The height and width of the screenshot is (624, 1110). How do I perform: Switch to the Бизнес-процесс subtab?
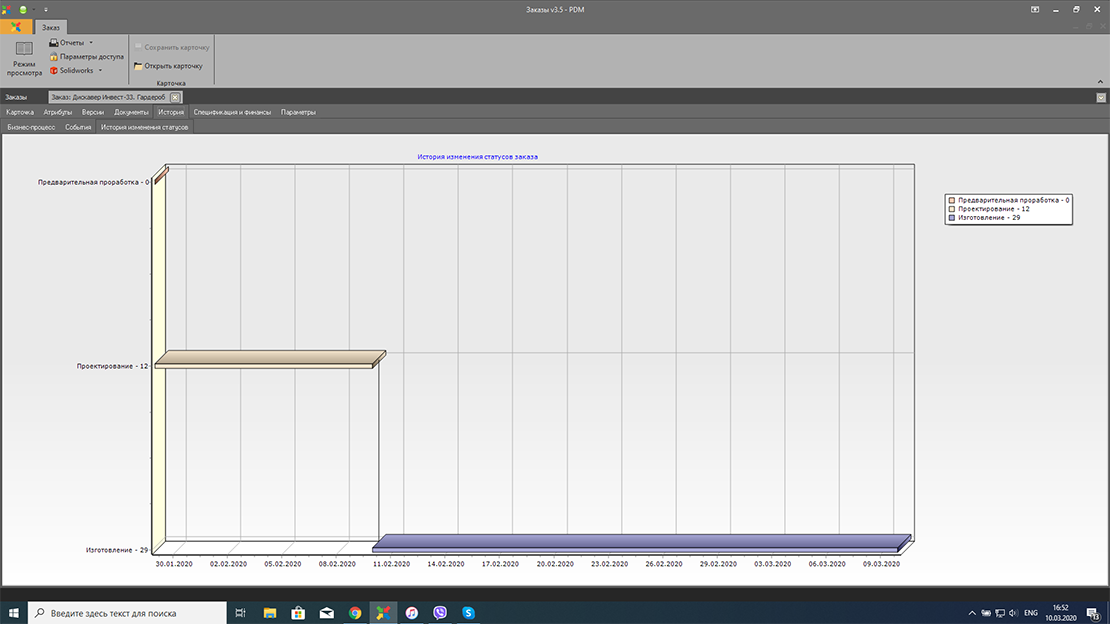31,127
